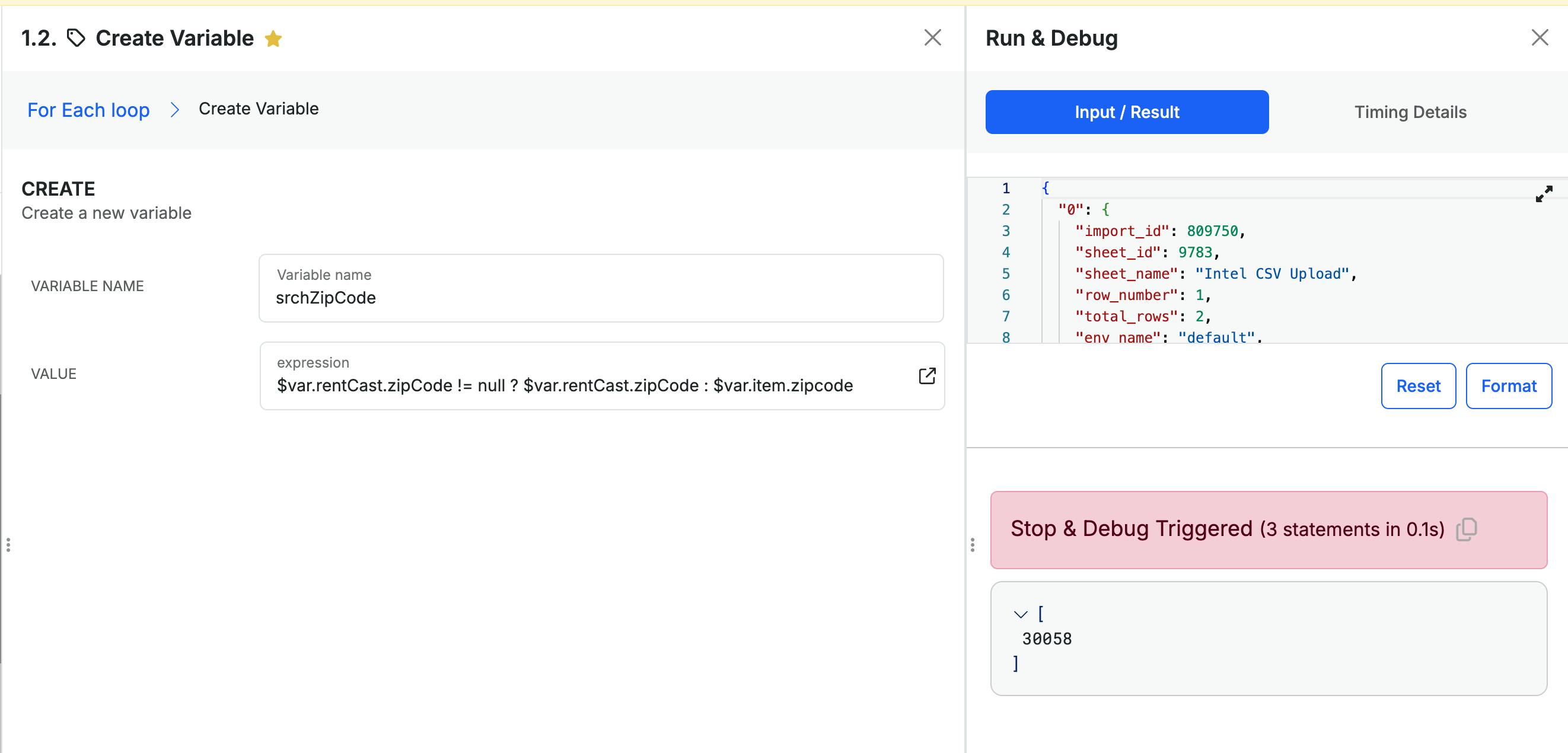1568x753 pixels.
Task: Close the Run & Debug panel
Action: point(1540,38)
